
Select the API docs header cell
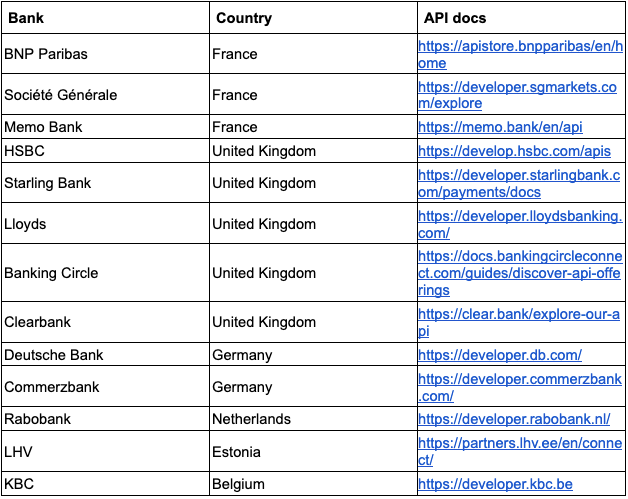pyautogui.click(x=521, y=18)
